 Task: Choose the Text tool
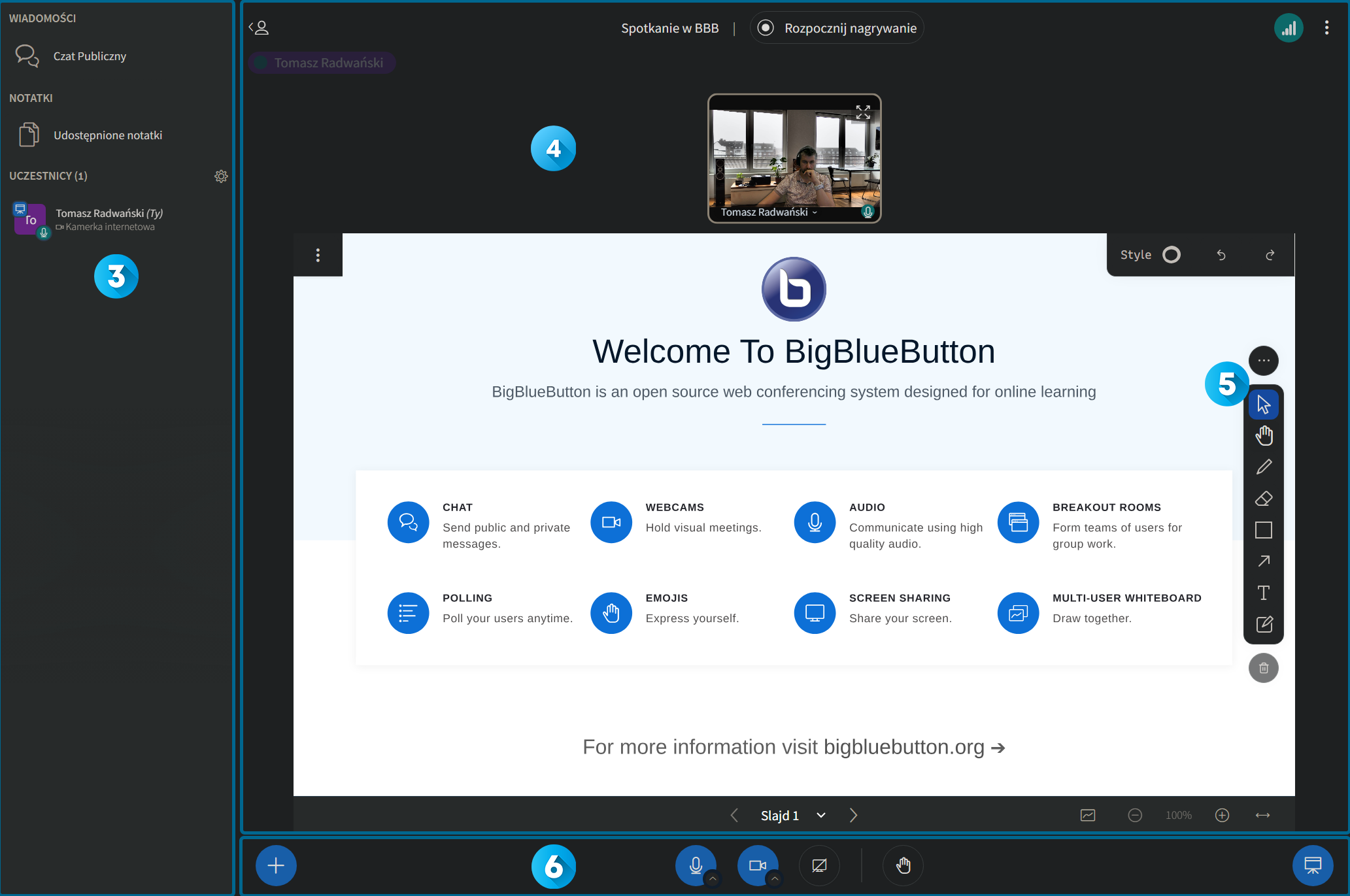pos(1263,593)
